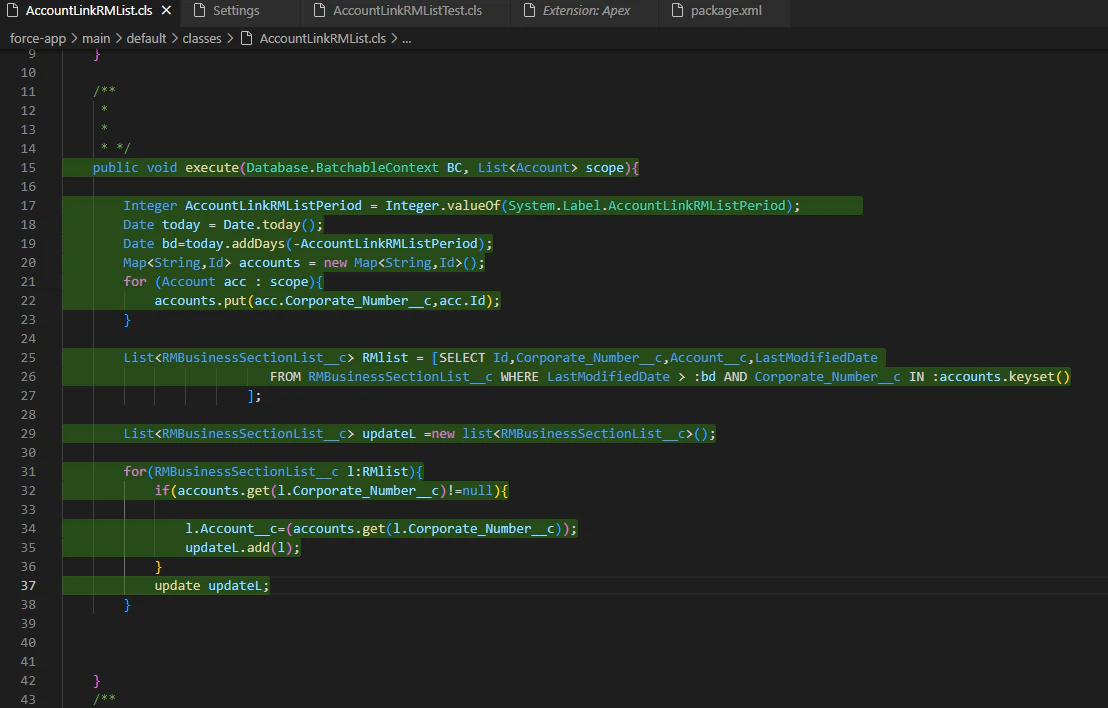Open the package.xml tab
1108x708 pixels.
point(726,11)
